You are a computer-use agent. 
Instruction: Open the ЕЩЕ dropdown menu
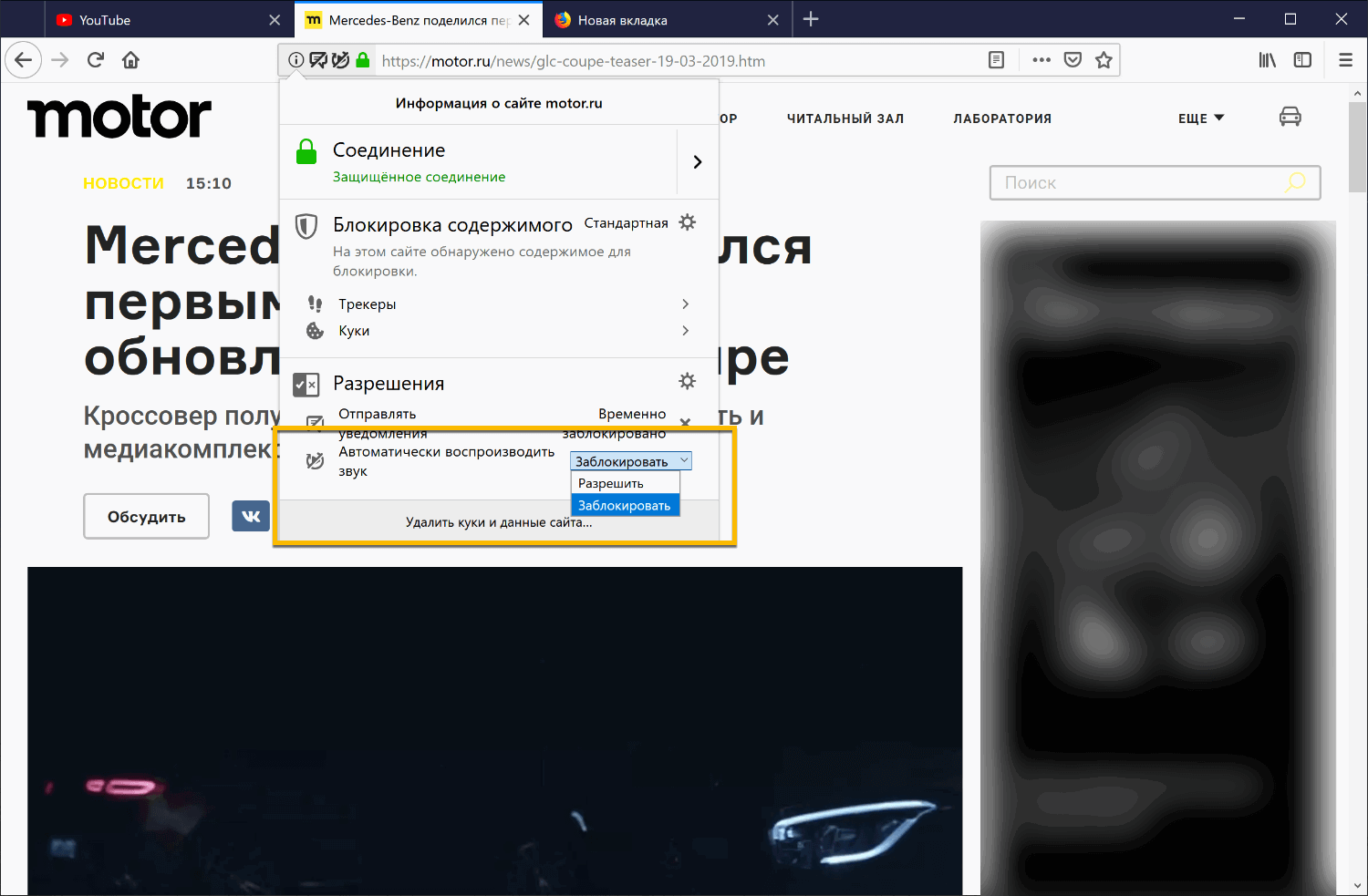1201,118
